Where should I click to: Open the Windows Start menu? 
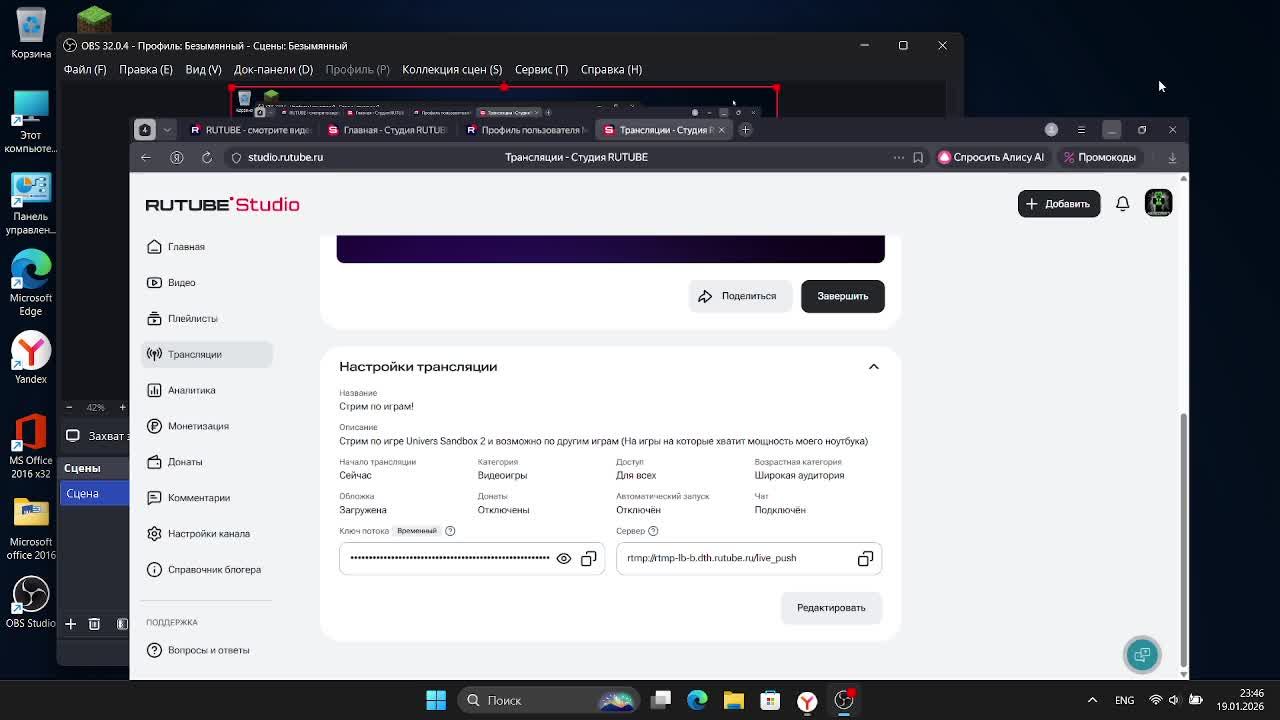(436, 700)
